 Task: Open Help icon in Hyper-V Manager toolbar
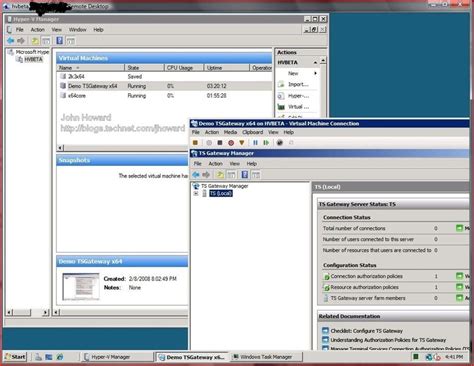tap(59, 41)
